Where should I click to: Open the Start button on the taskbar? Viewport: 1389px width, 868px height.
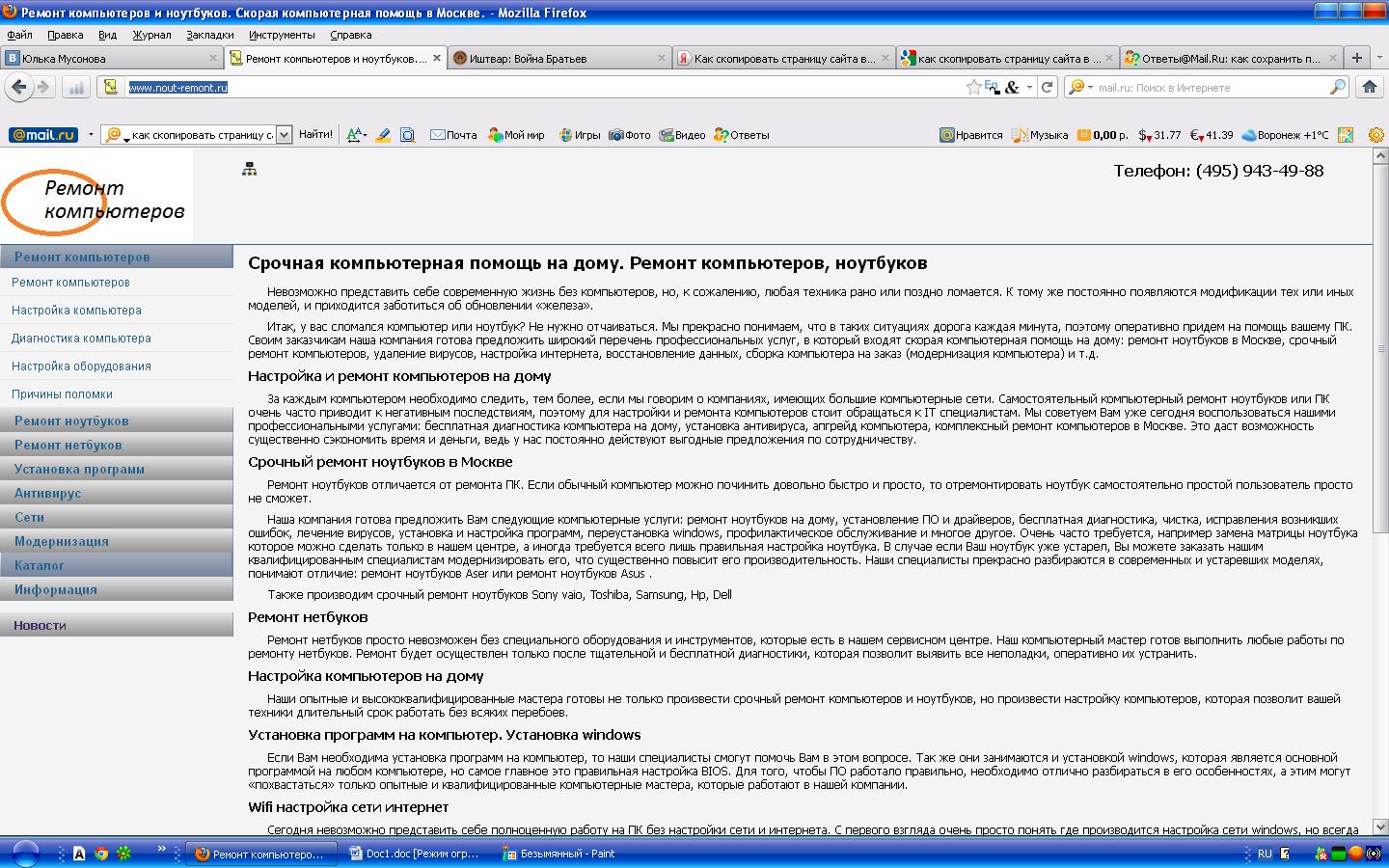[x=25, y=854]
